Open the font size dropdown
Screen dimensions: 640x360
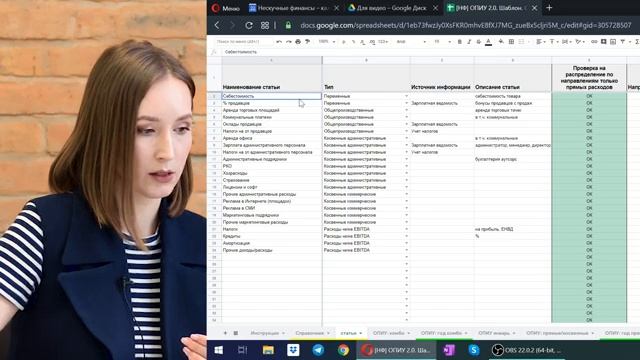coord(442,42)
